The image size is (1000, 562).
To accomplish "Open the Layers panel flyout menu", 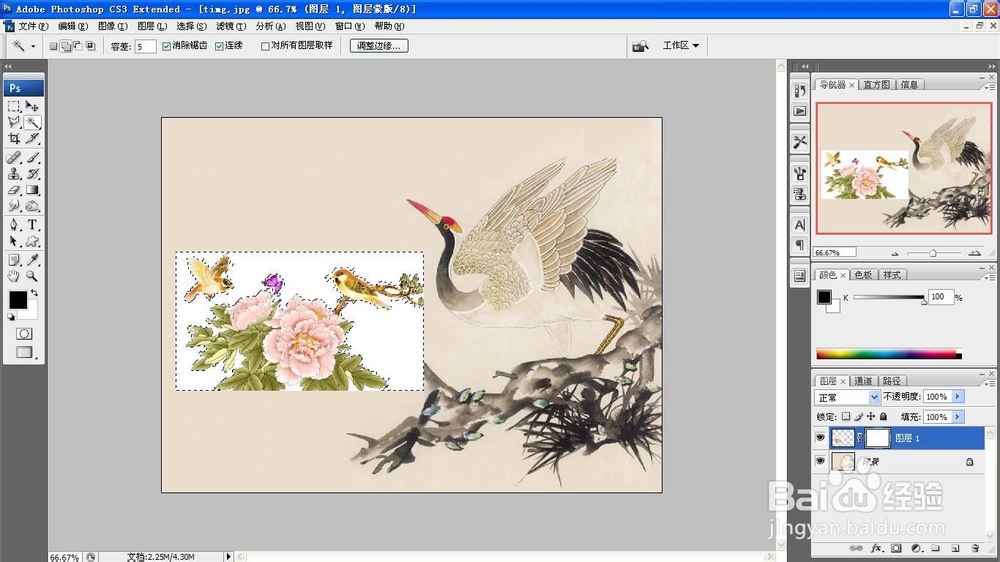I will pyautogui.click(x=990, y=384).
